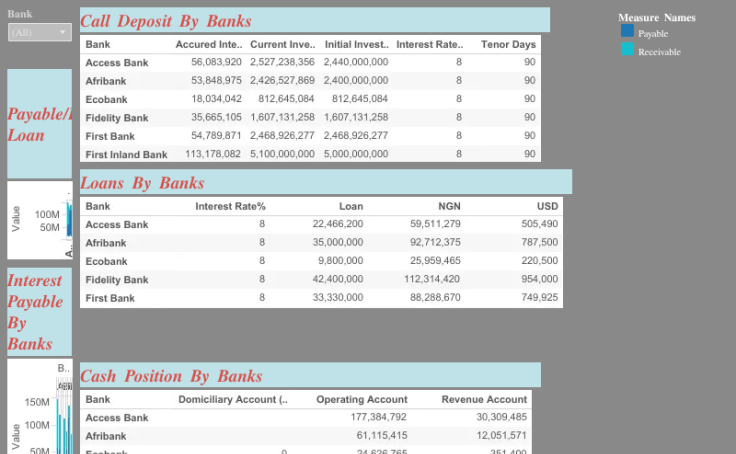
Task: Click NGN value 112,314,420
Action: tap(432, 279)
